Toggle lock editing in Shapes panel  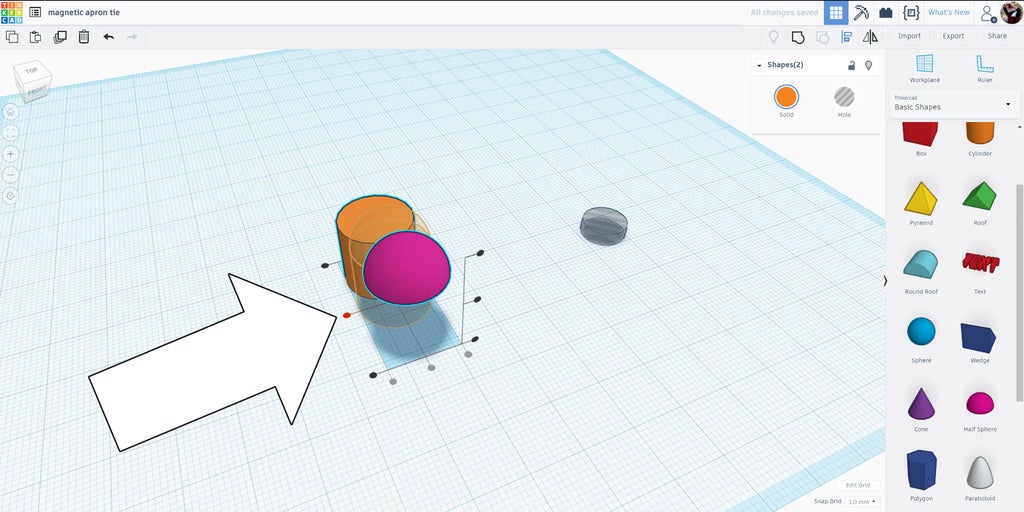[x=852, y=65]
